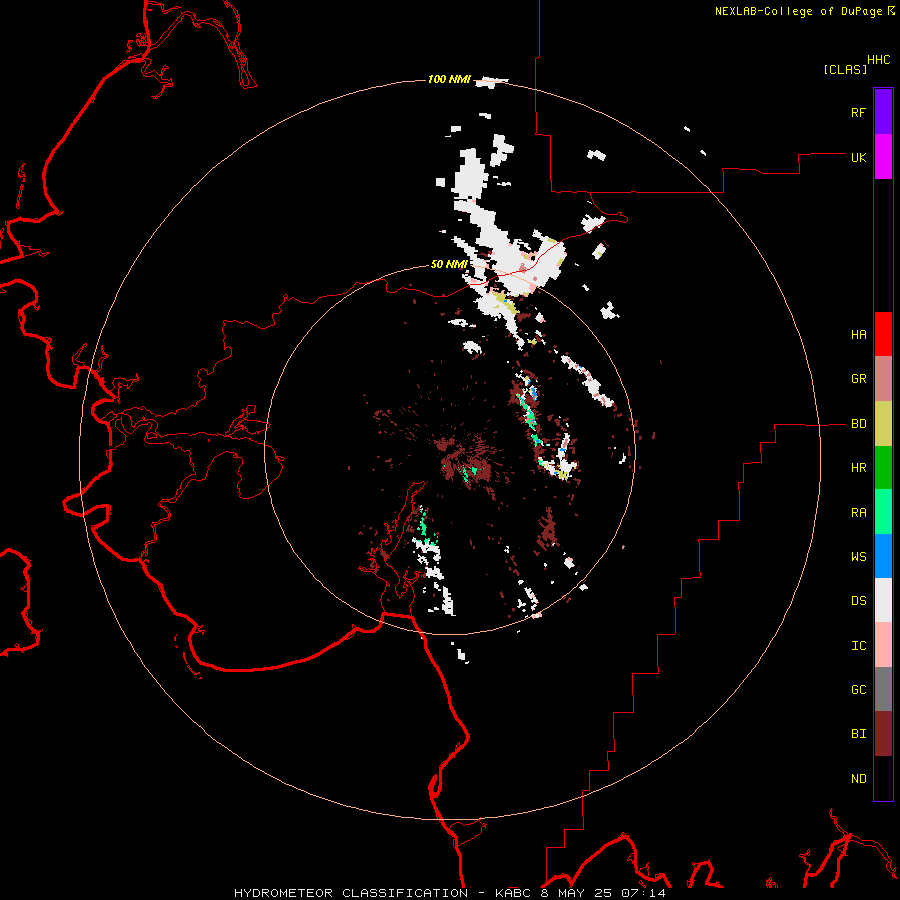Click the RF legend label
900x900 pixels.
(858, 112)
